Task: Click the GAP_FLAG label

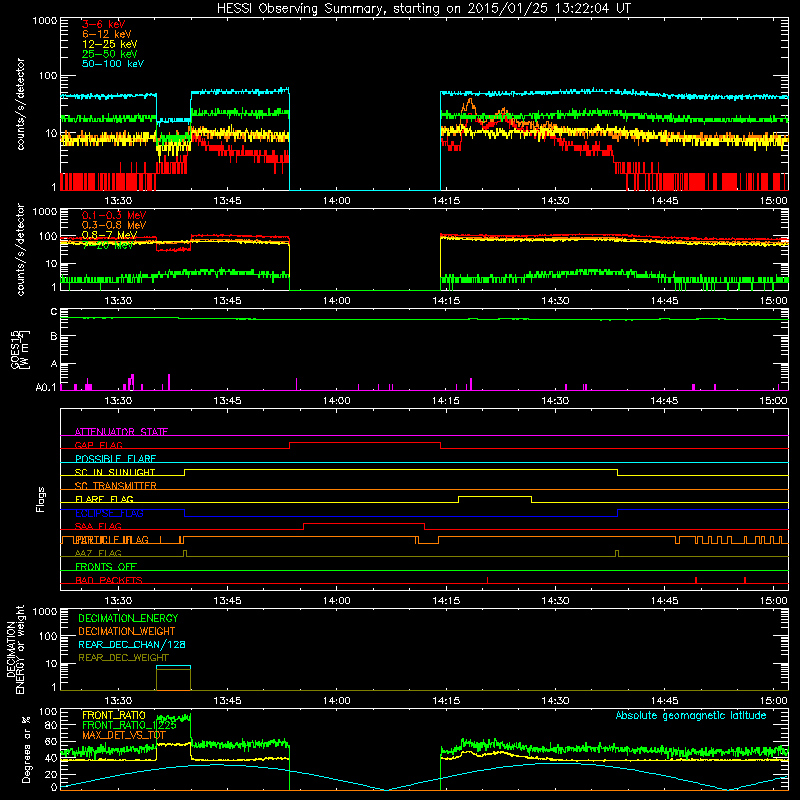Action: point(98,445)
